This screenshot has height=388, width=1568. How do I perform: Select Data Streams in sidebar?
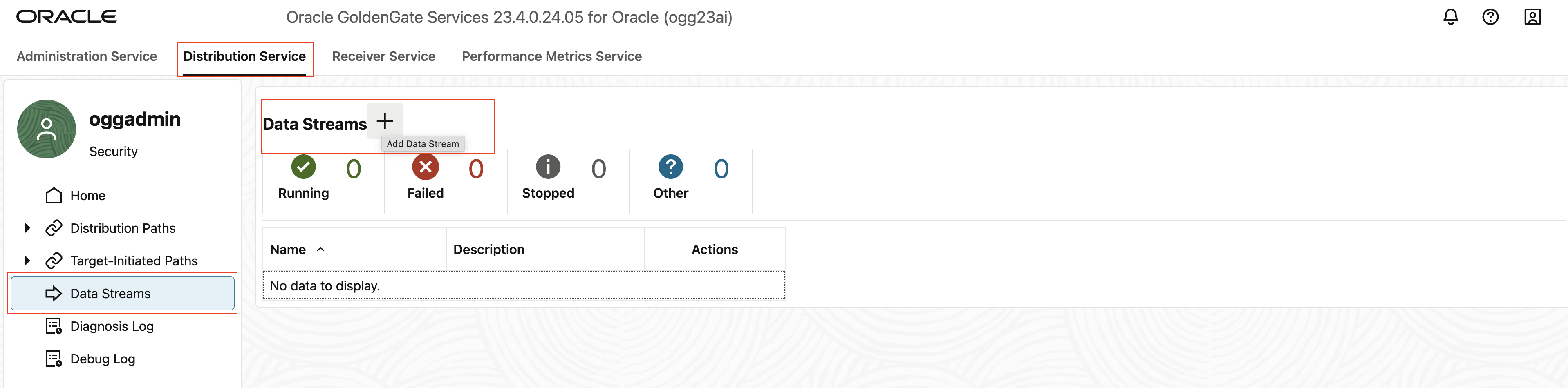coord(110,294)
